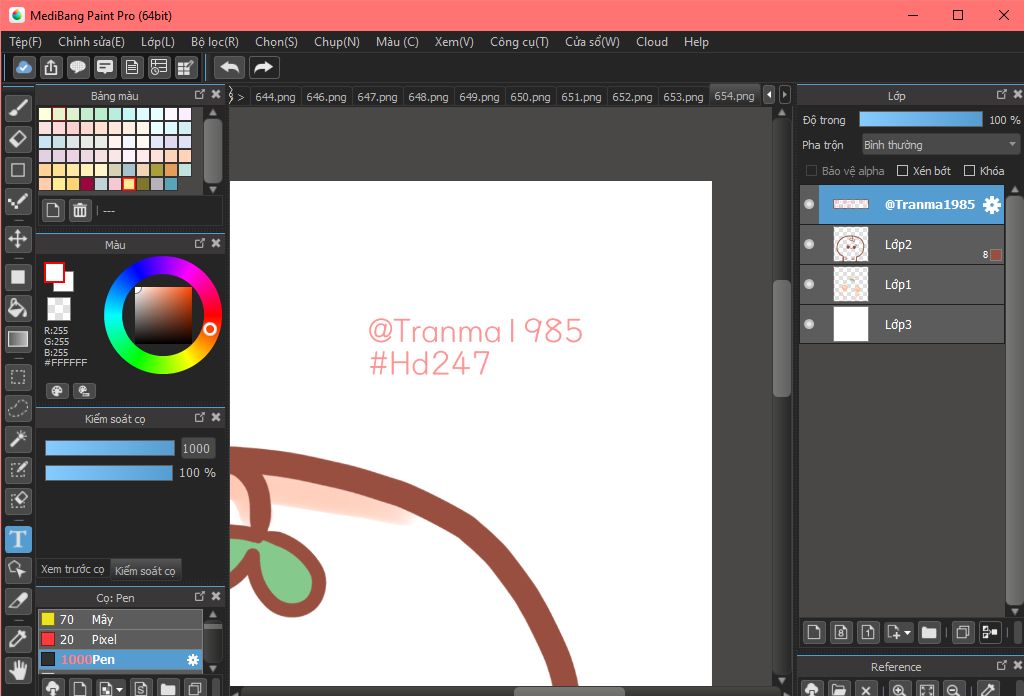Hide the @Tranma1985 layer
1024x696 pixels.
[809, 204]
